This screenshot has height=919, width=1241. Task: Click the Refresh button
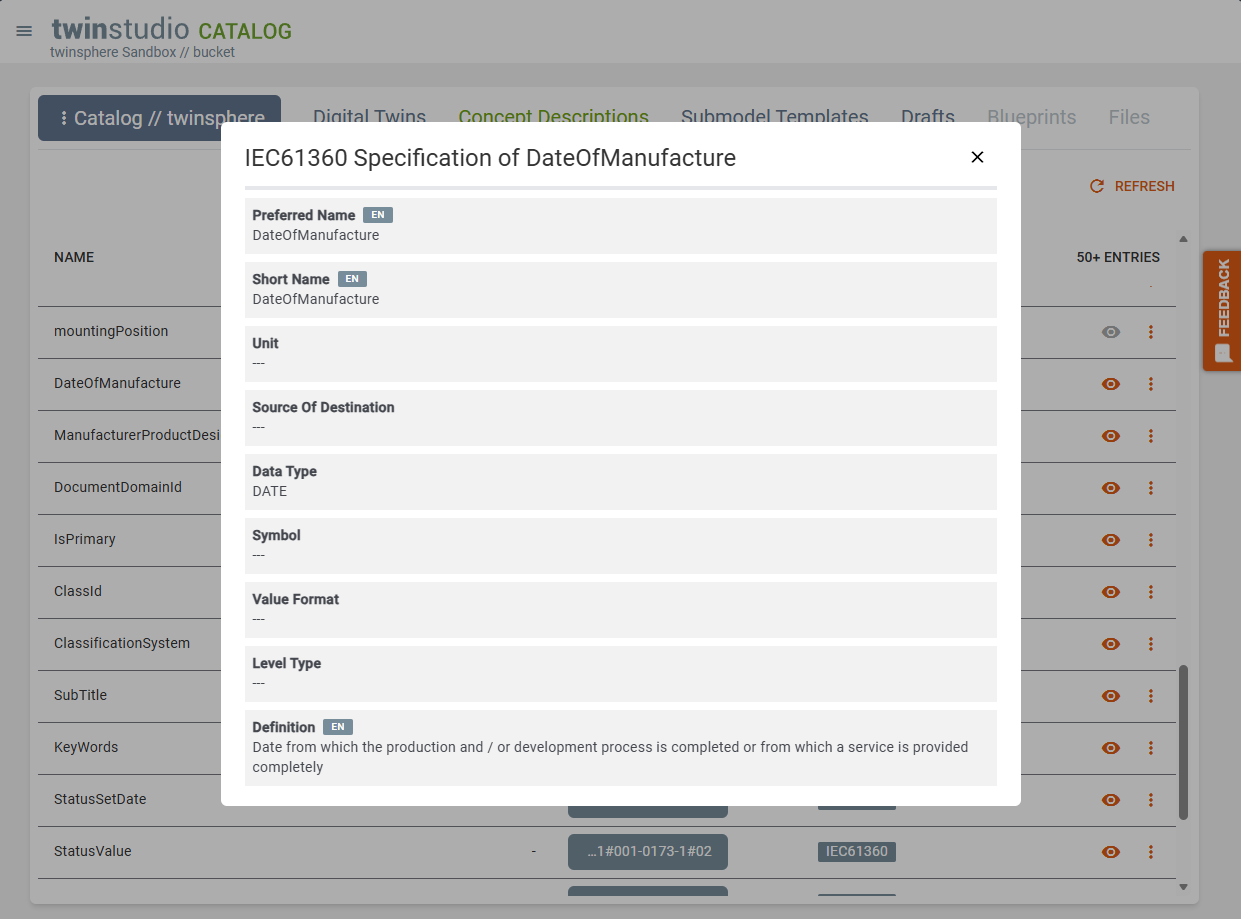coord(1132,186)
